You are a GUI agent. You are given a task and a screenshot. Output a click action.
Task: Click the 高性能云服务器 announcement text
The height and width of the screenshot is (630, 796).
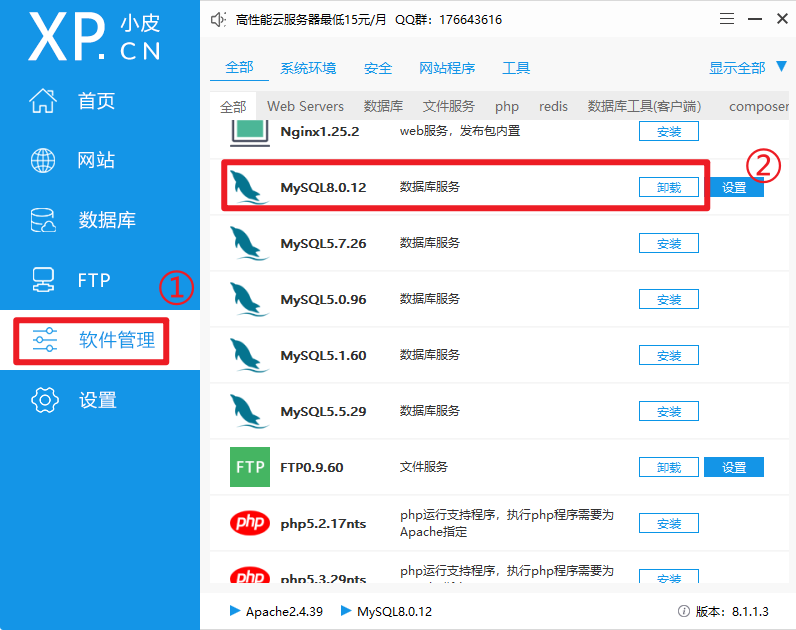(311, 20)
